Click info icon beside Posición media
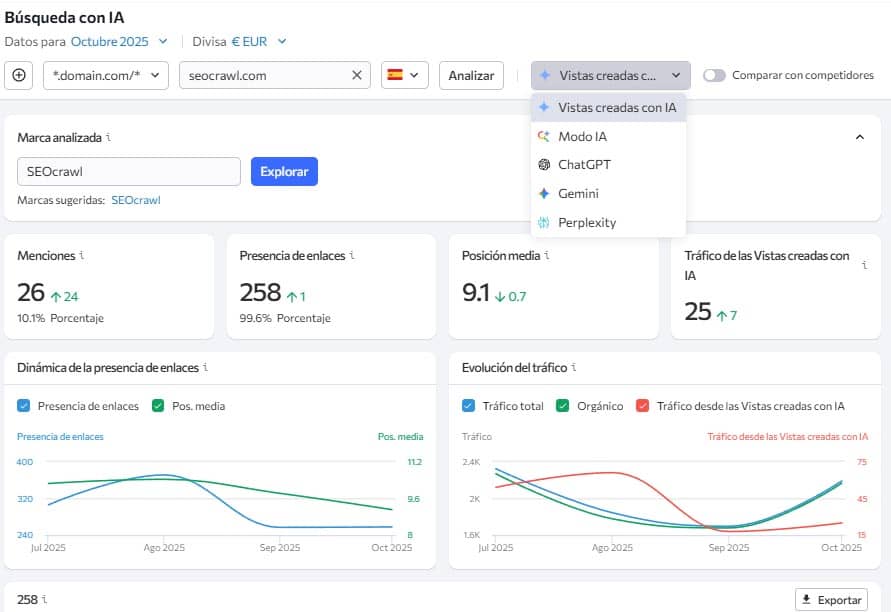Viewport: 891px width, 612px height. [546, 256]
